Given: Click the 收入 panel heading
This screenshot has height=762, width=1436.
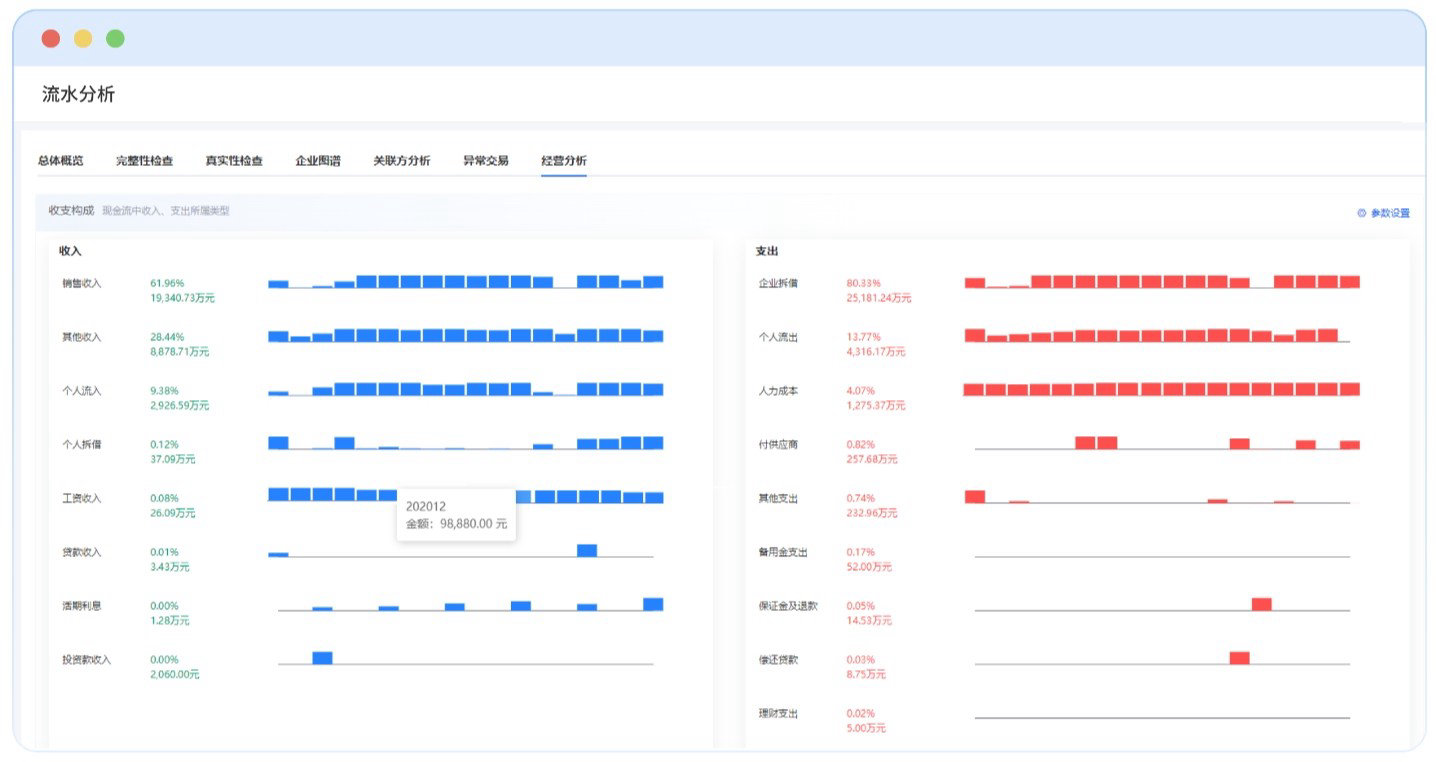Looking at the screenshot, I should 70,251.
